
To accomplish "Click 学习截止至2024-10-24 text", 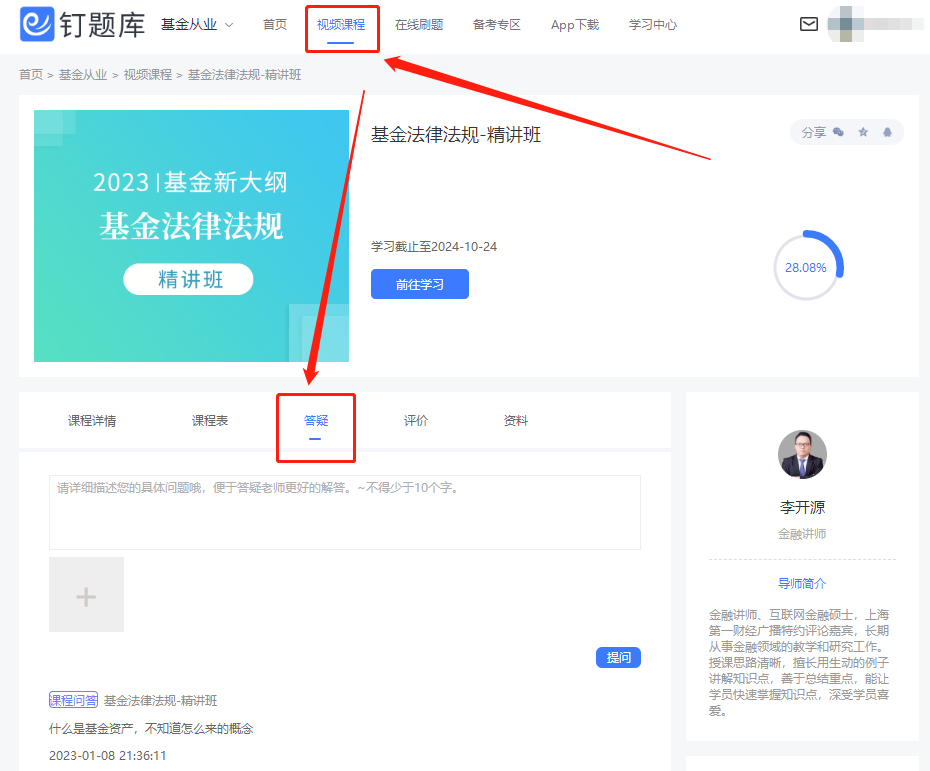I will pos(434,247).
